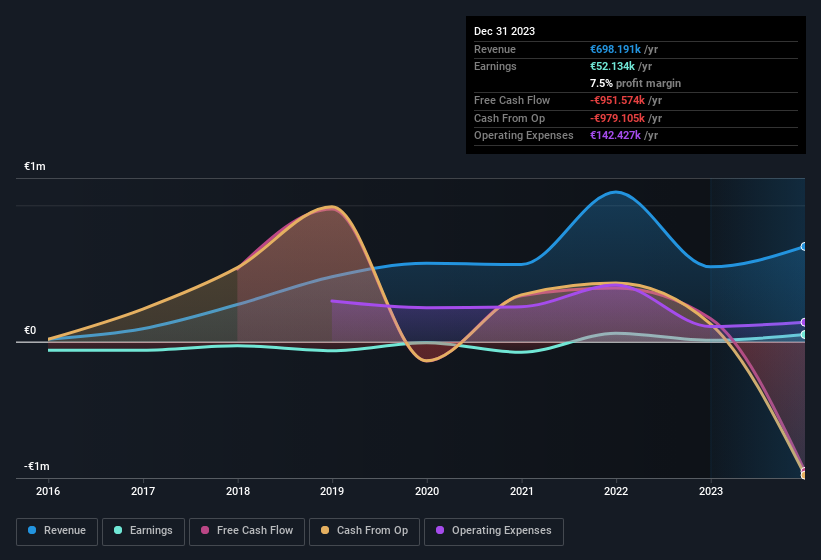Click the €52.134k earnings value
The image size is (821, 560).
point(612,66)
